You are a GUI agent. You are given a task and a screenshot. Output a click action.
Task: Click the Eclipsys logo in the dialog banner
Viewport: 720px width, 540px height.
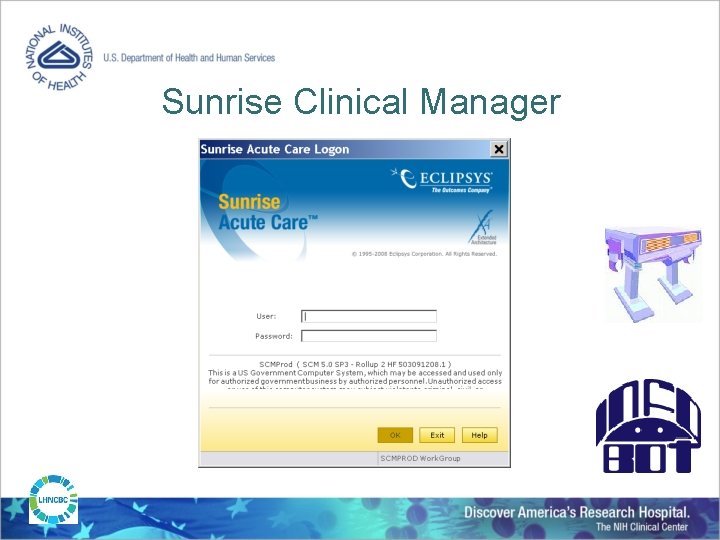click(442, 180)
